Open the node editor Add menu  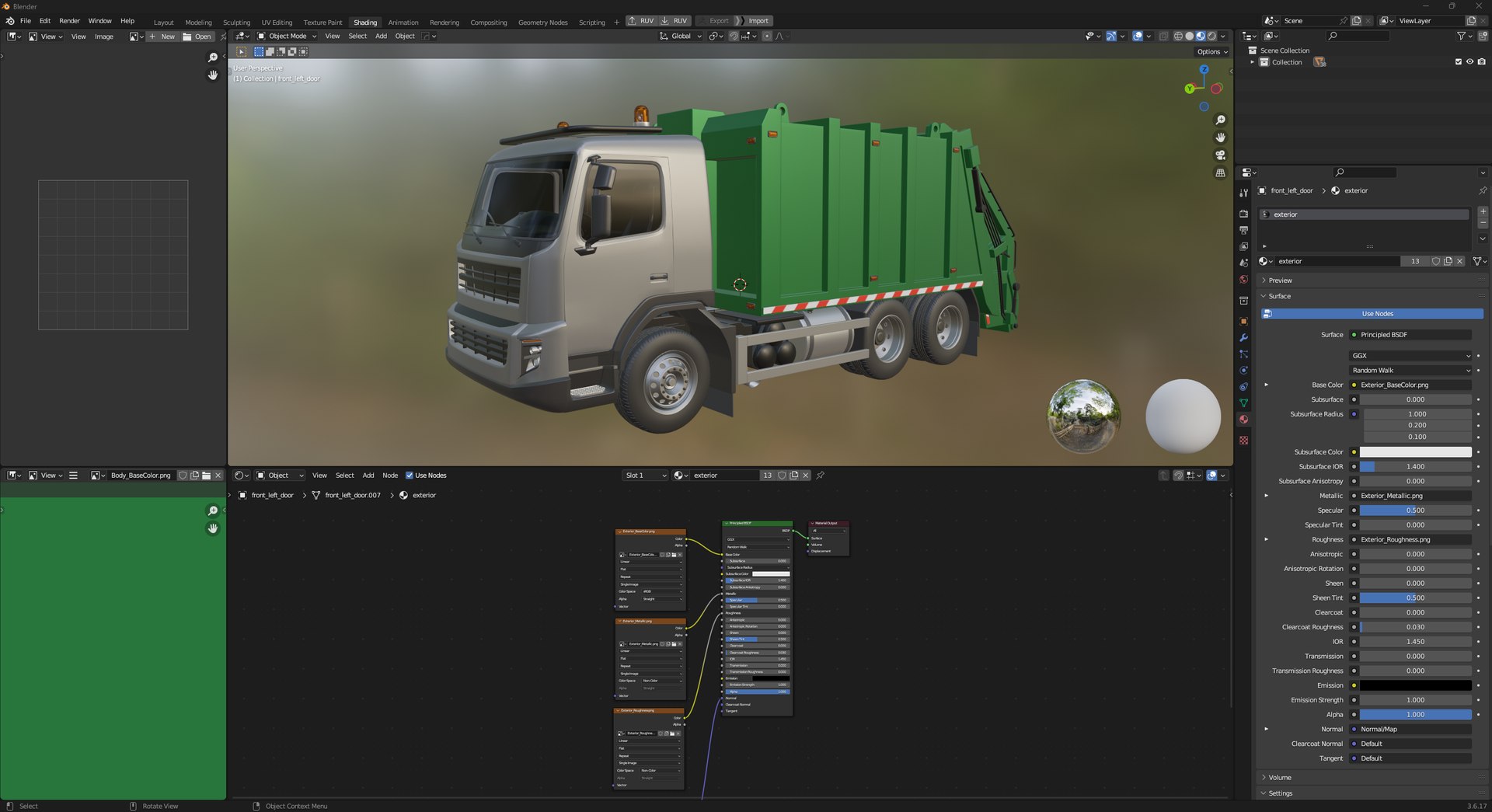pos(368,476)
